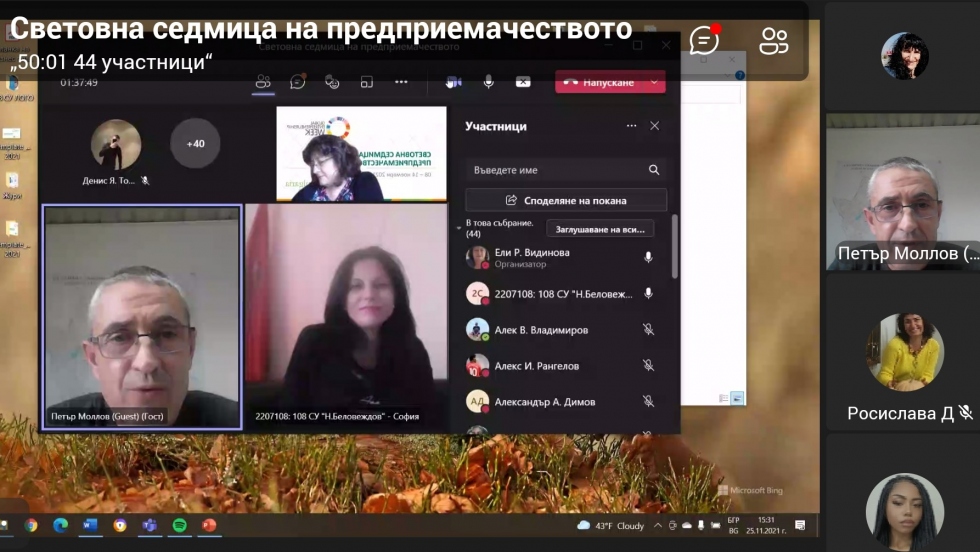Open Microsoft Word from the taskbar
The image size is (980, 552).
(x=90, y=526)
